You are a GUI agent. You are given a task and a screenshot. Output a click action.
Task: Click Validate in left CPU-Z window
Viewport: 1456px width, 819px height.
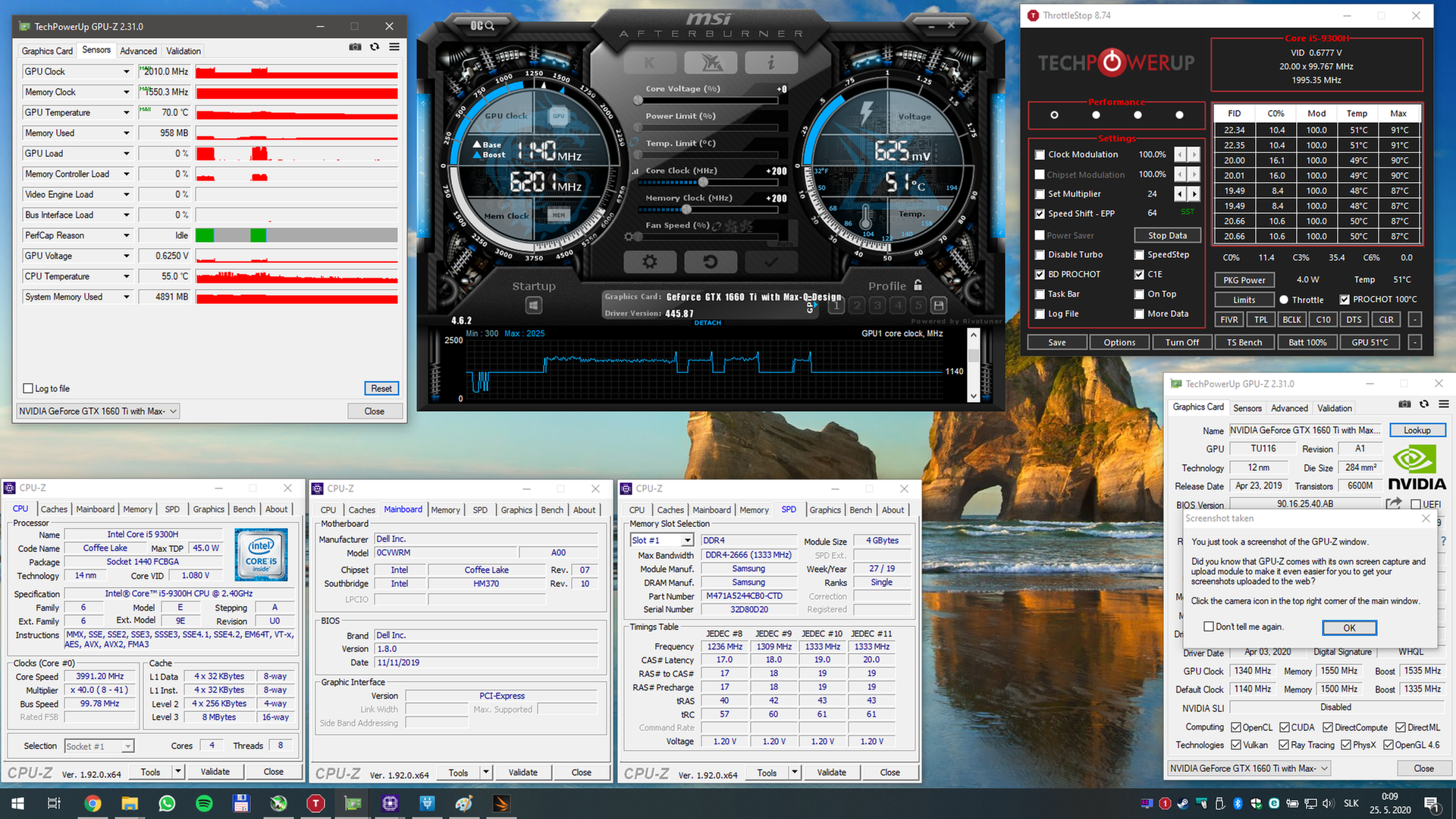coord(215,772)
